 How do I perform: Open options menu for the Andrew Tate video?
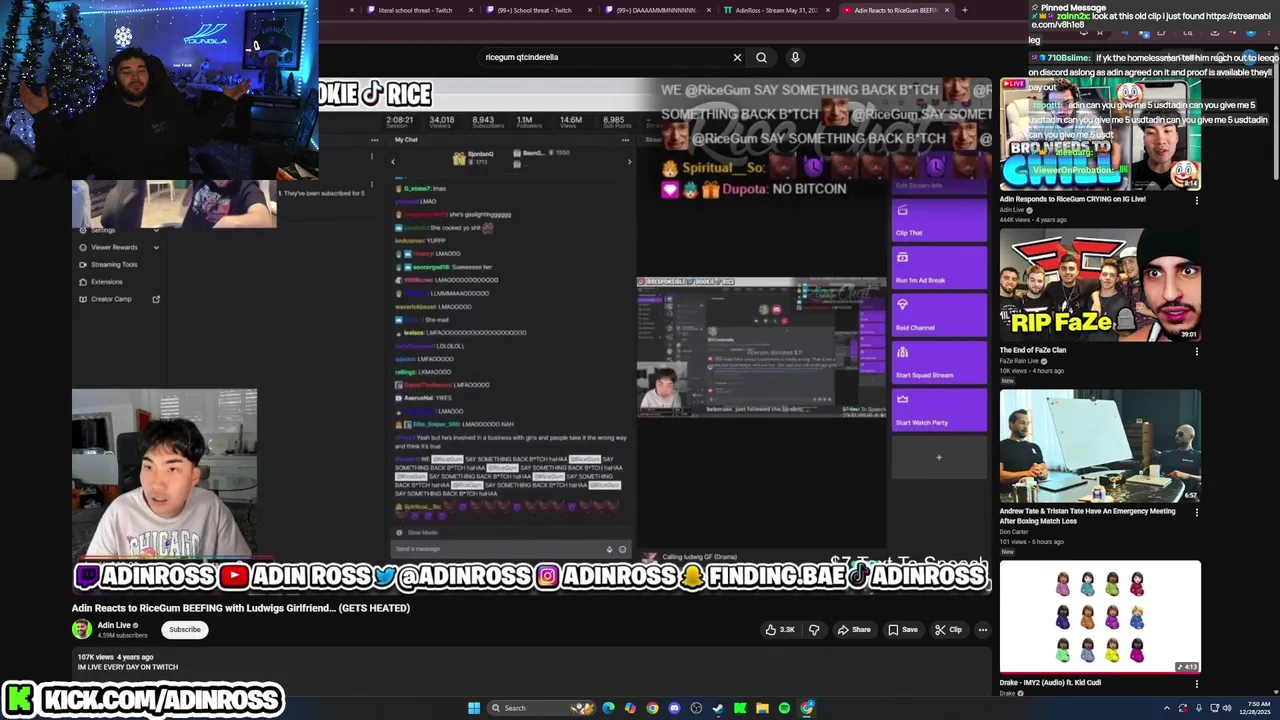tap(1196, 512)
